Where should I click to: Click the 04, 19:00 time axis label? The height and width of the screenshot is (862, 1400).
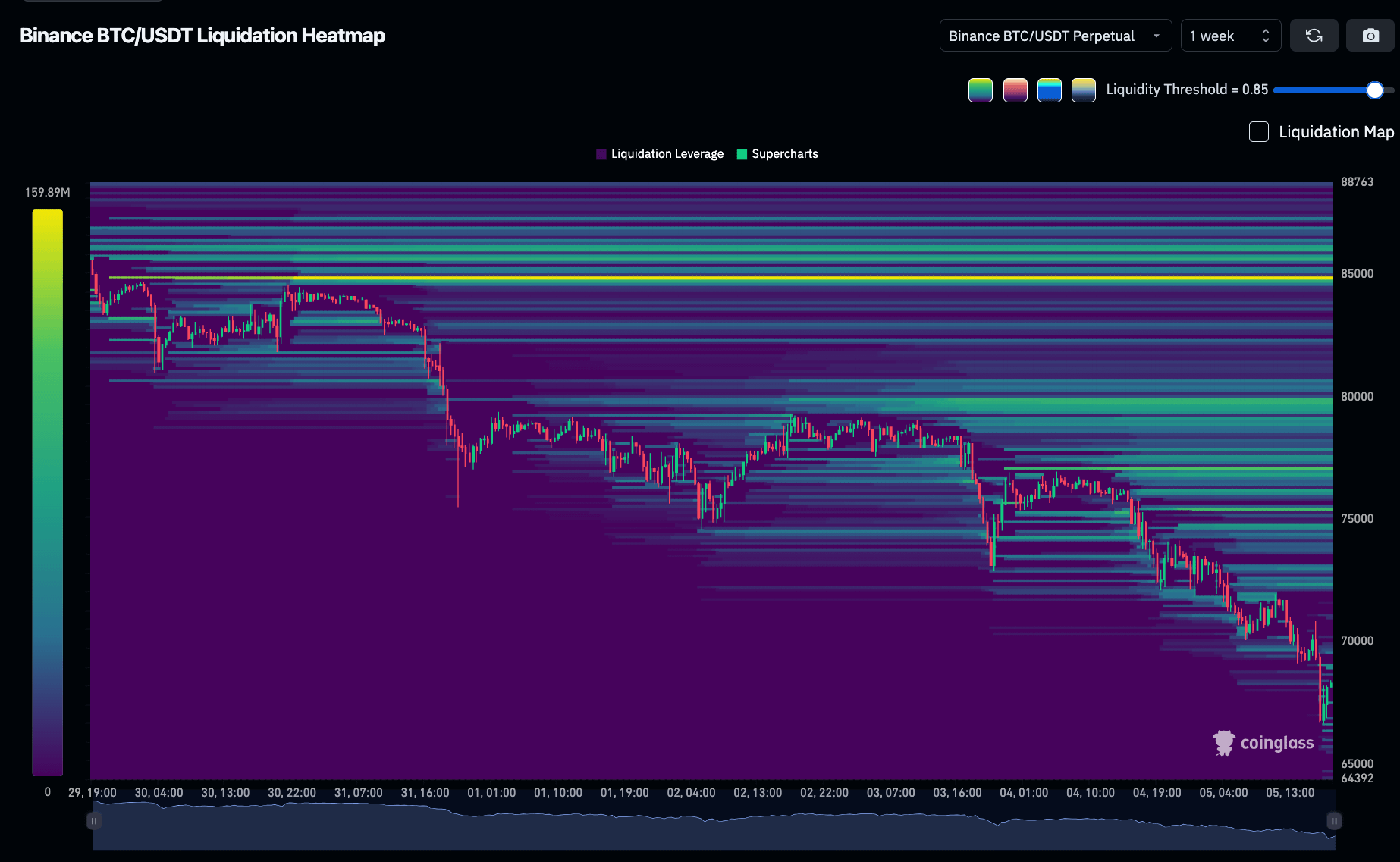click(1157, 793)
